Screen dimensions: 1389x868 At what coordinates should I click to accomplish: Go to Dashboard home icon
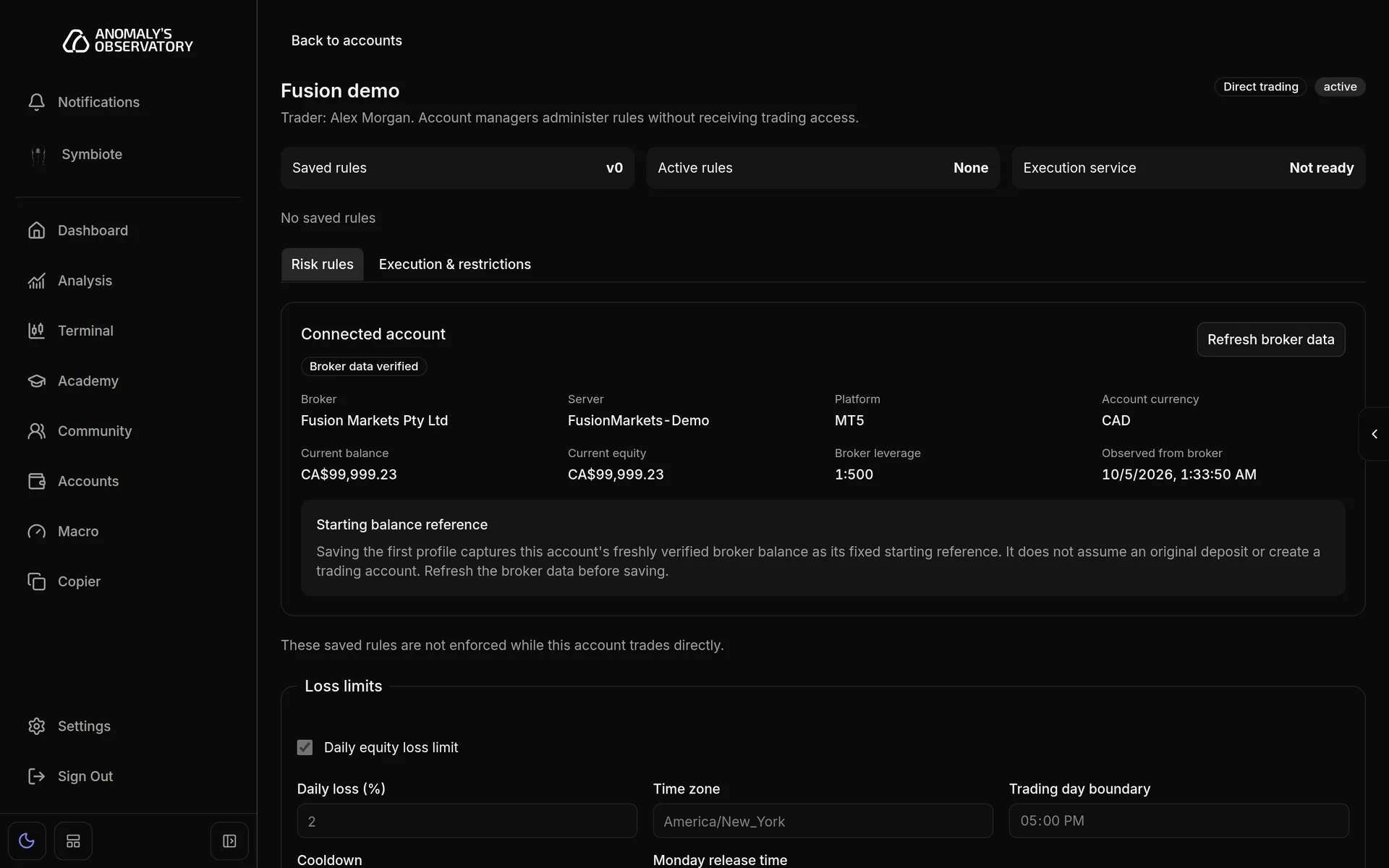coord(37,230)
